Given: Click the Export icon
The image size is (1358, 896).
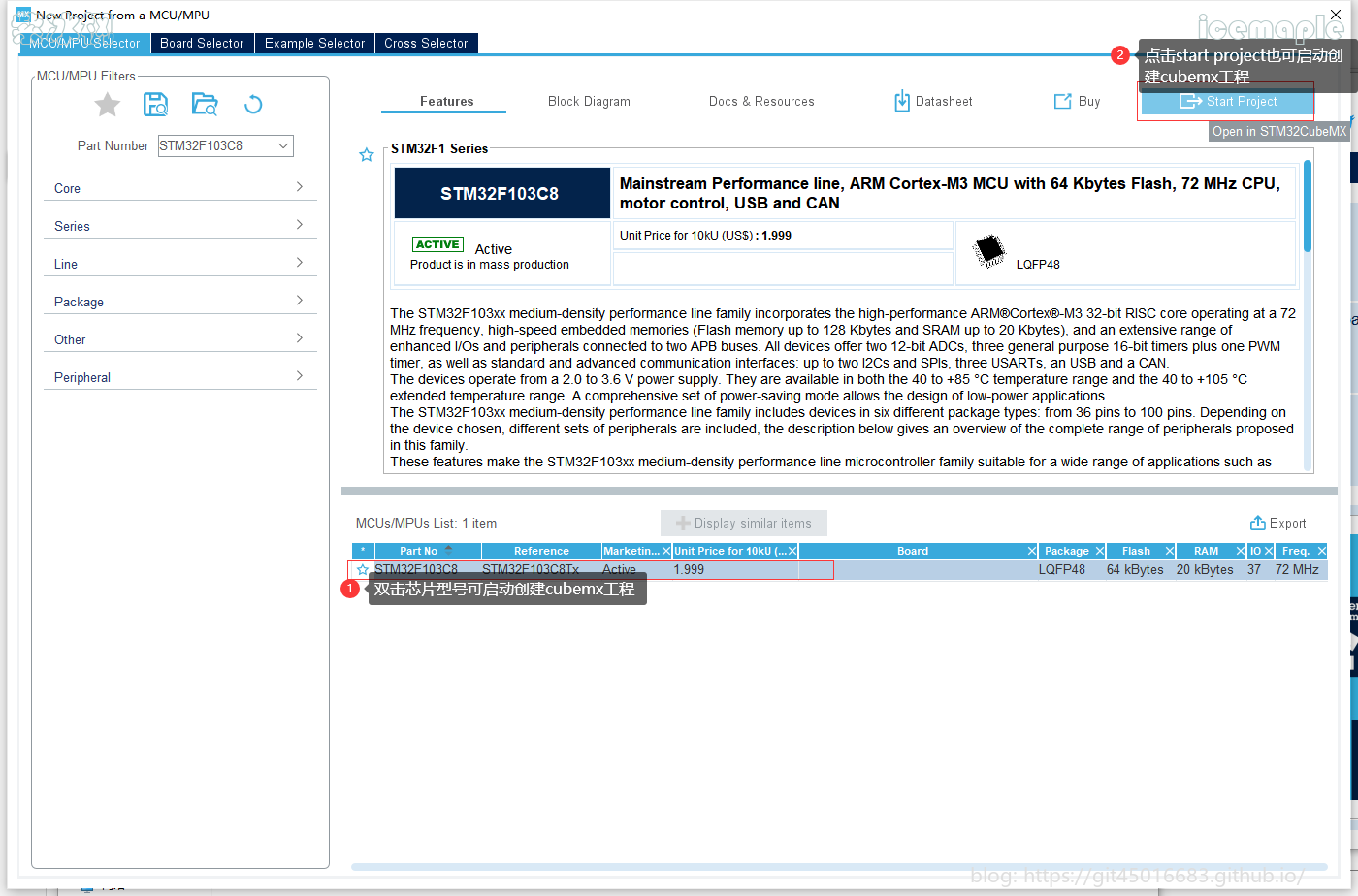Looking at the screenshot, I should coord(1258,523).
